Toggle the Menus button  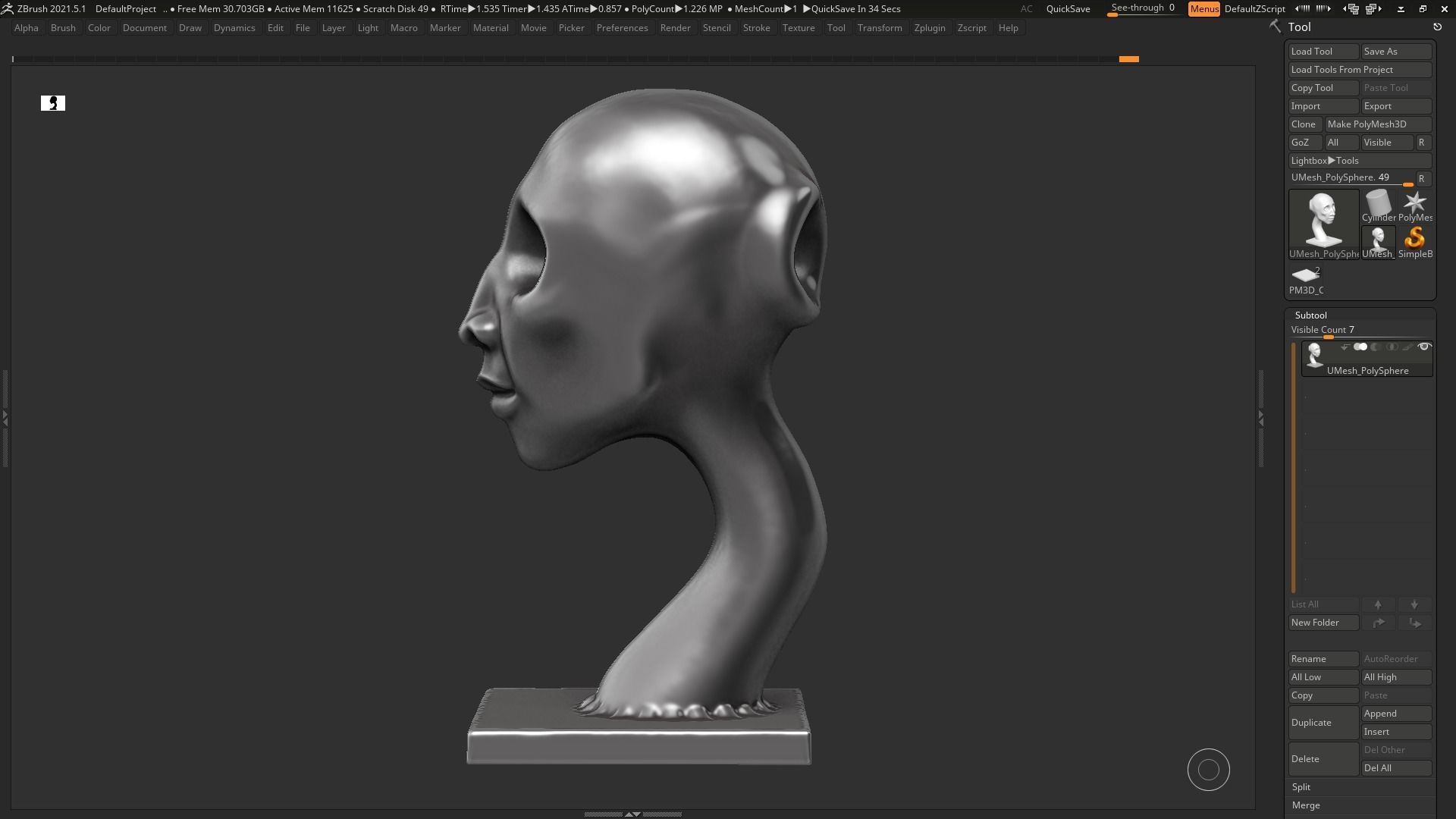pyautogui.click(x=1203, y=9)
